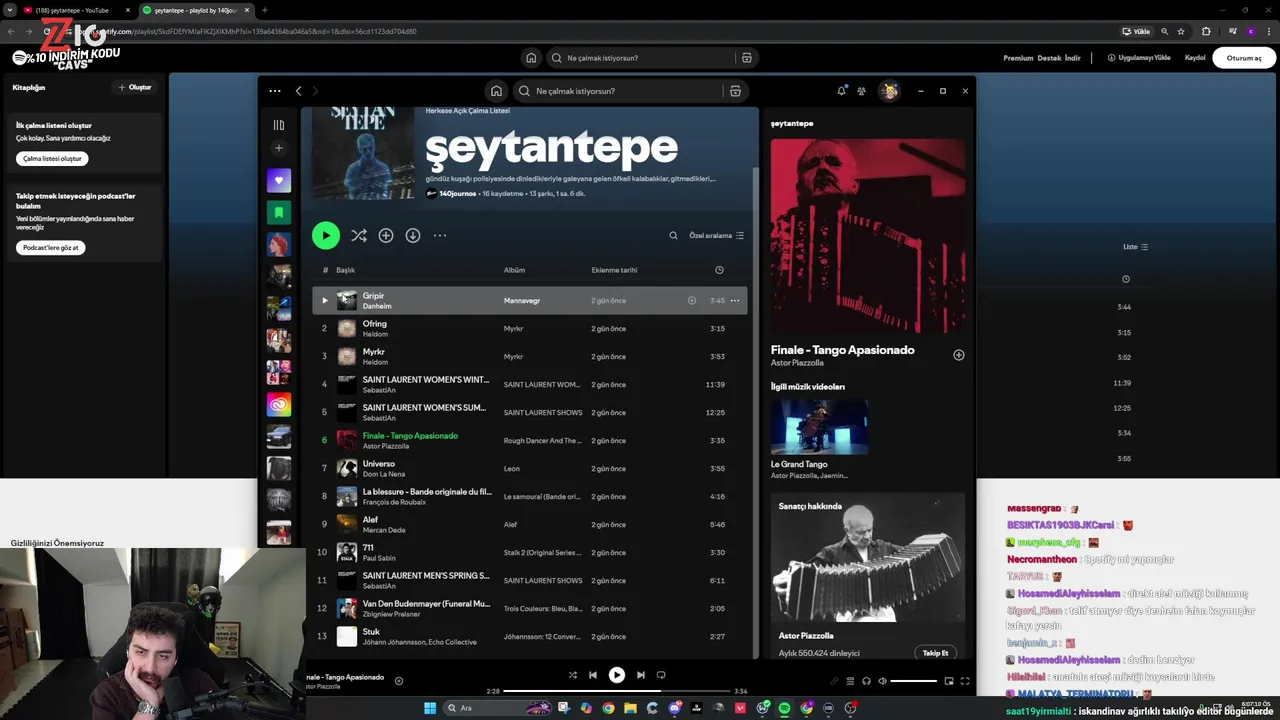Adjust the volume slider
This screenshot has width=1280, height=720.
[x=914, y=681]
